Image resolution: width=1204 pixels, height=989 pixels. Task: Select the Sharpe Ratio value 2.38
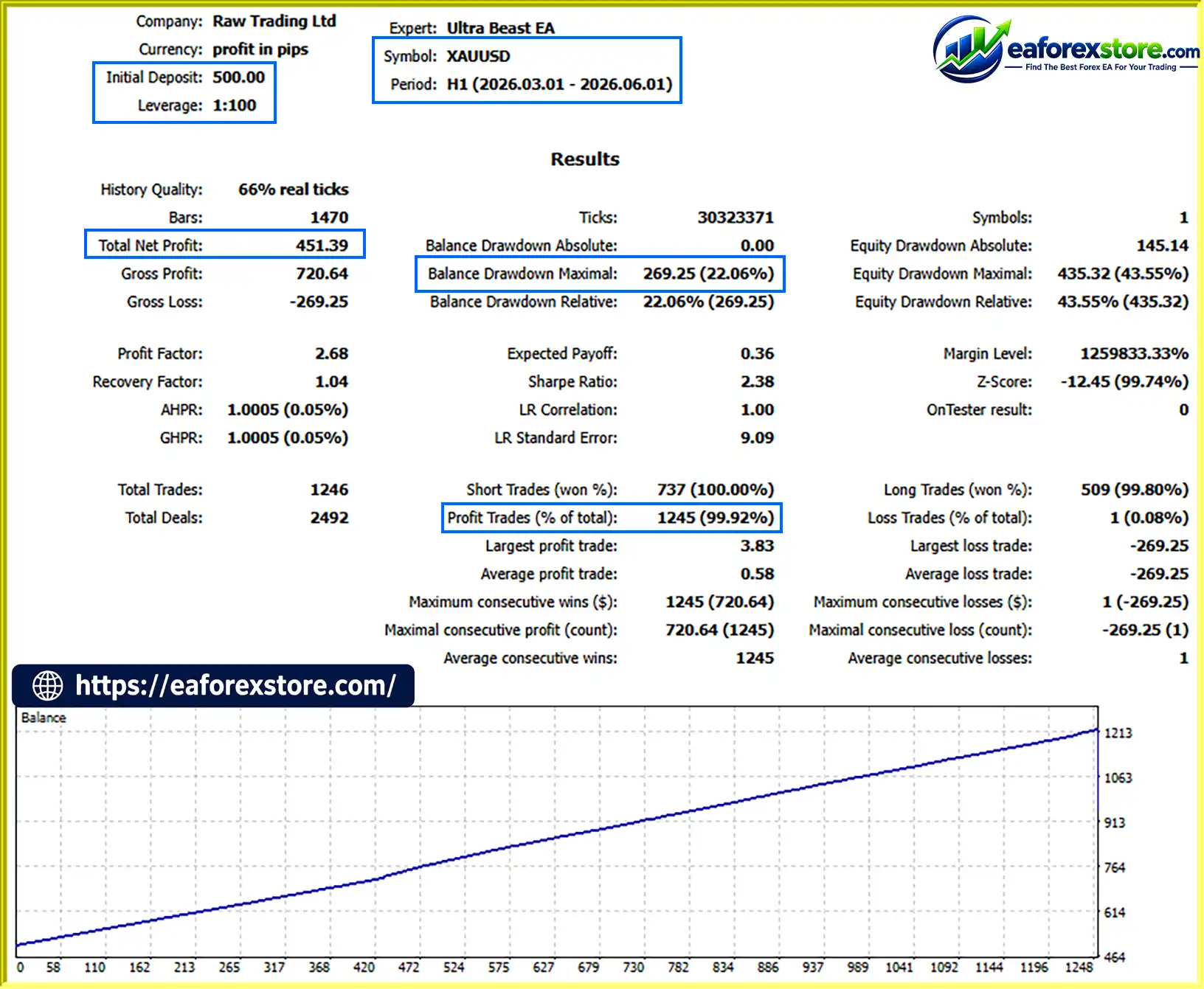pos(758,382)
